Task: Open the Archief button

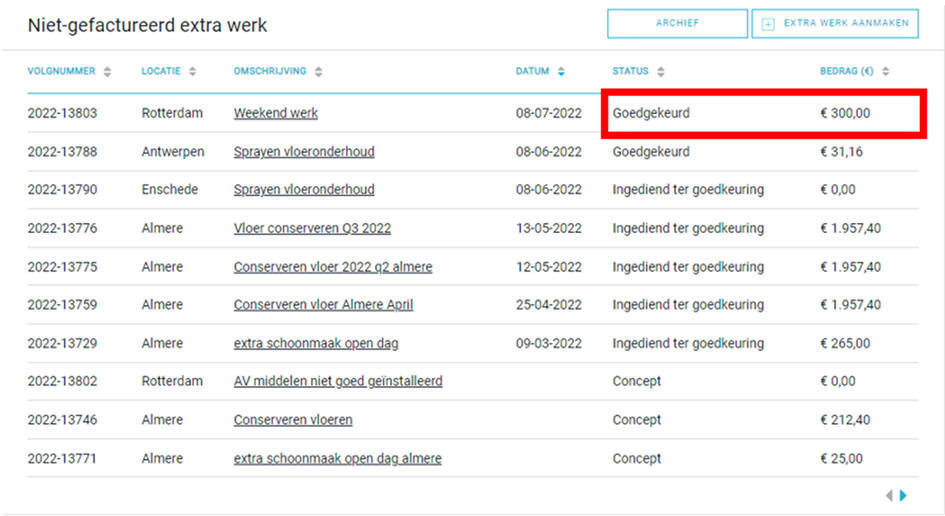Action: (x=677, y=24)
